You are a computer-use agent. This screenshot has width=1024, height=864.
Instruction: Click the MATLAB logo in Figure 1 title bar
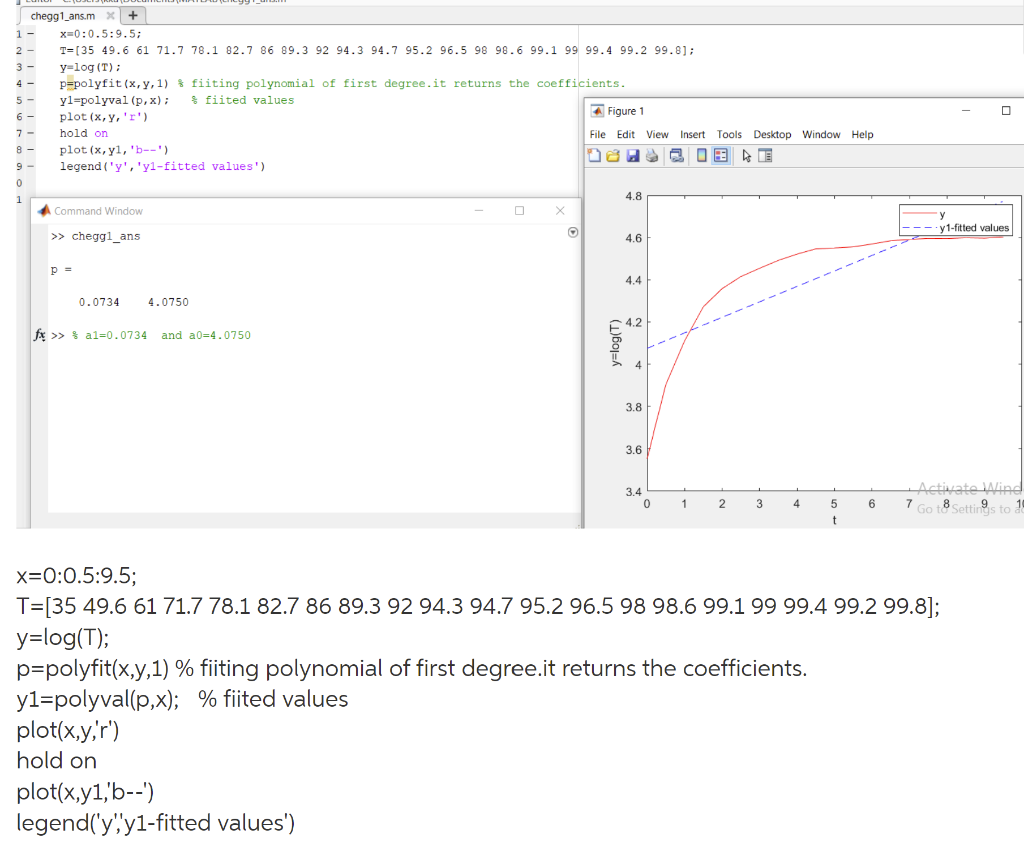[597, 111]
